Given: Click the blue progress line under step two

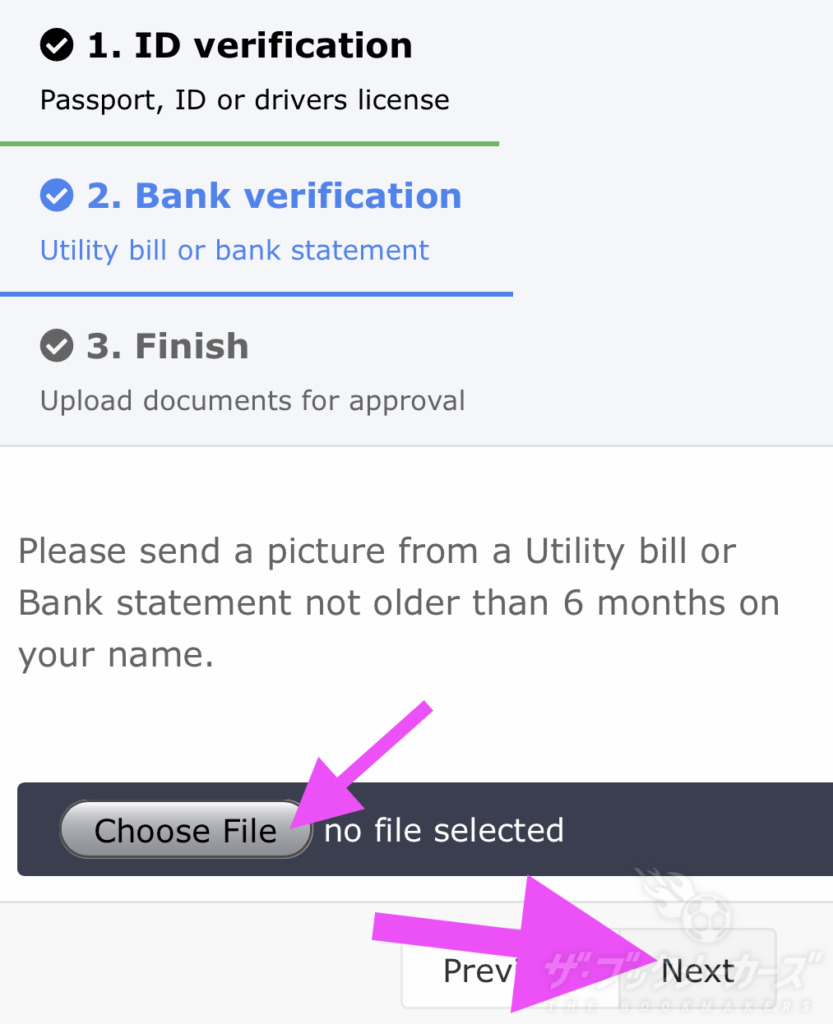Looking at the screenshot, I should point(256,294).
